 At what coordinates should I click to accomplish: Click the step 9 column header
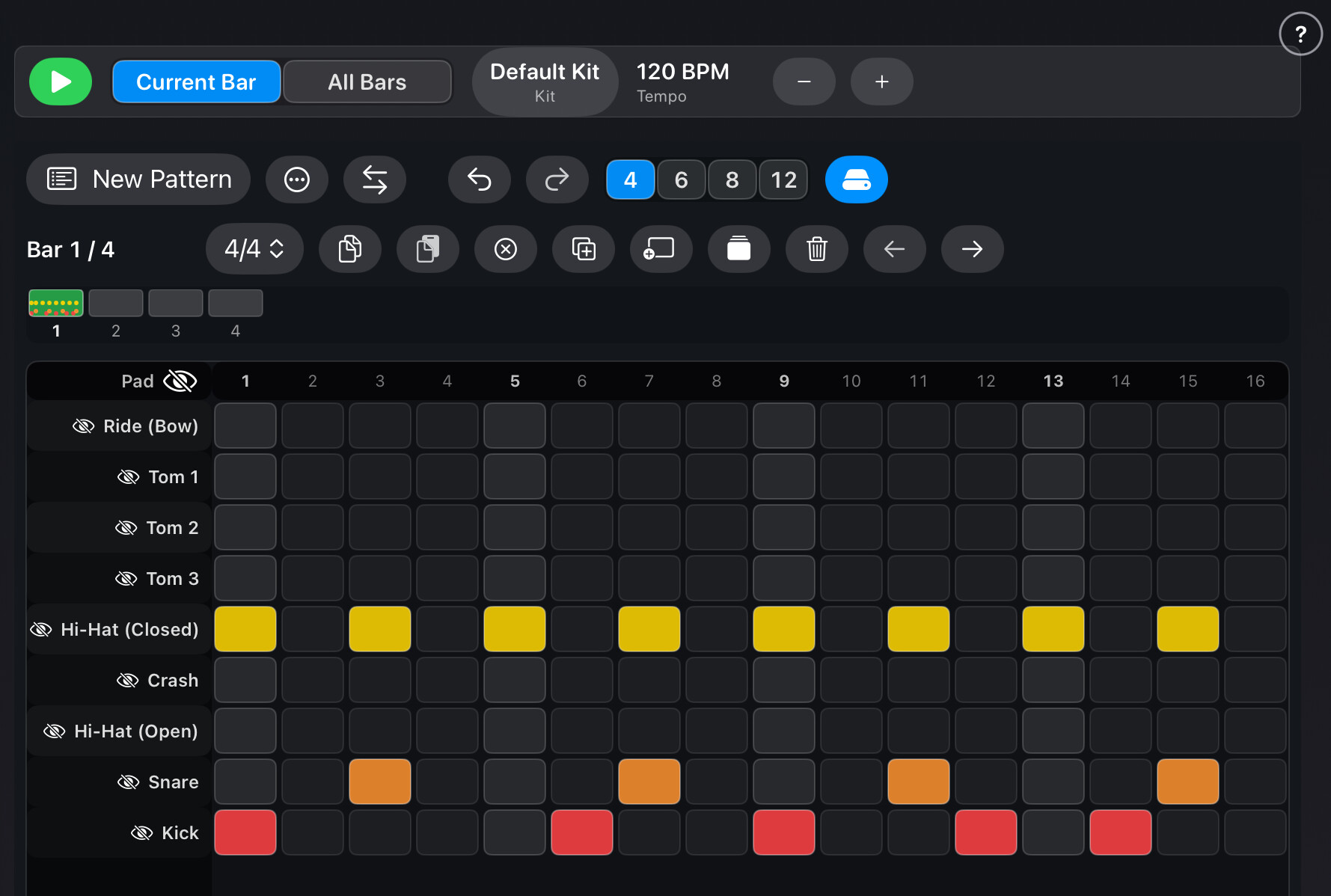point(784,381)
